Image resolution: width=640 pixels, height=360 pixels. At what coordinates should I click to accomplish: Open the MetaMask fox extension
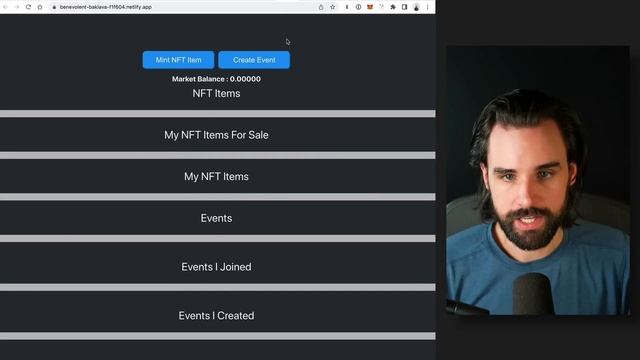coord(370,7)
